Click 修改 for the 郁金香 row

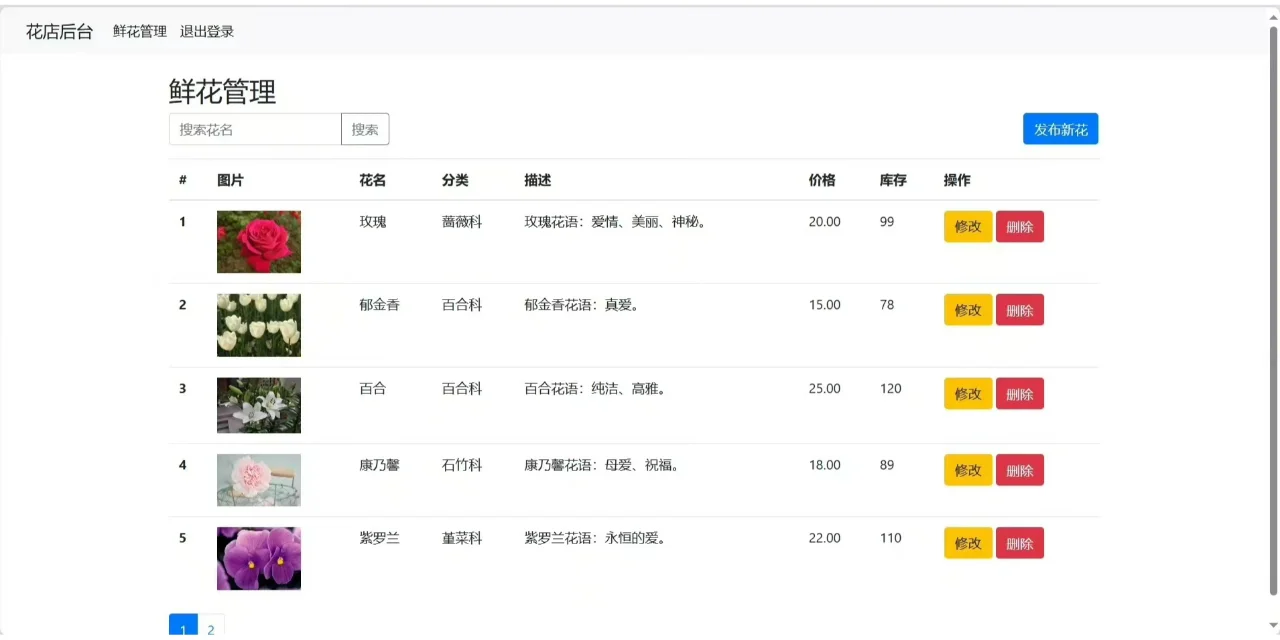(967, 309)
